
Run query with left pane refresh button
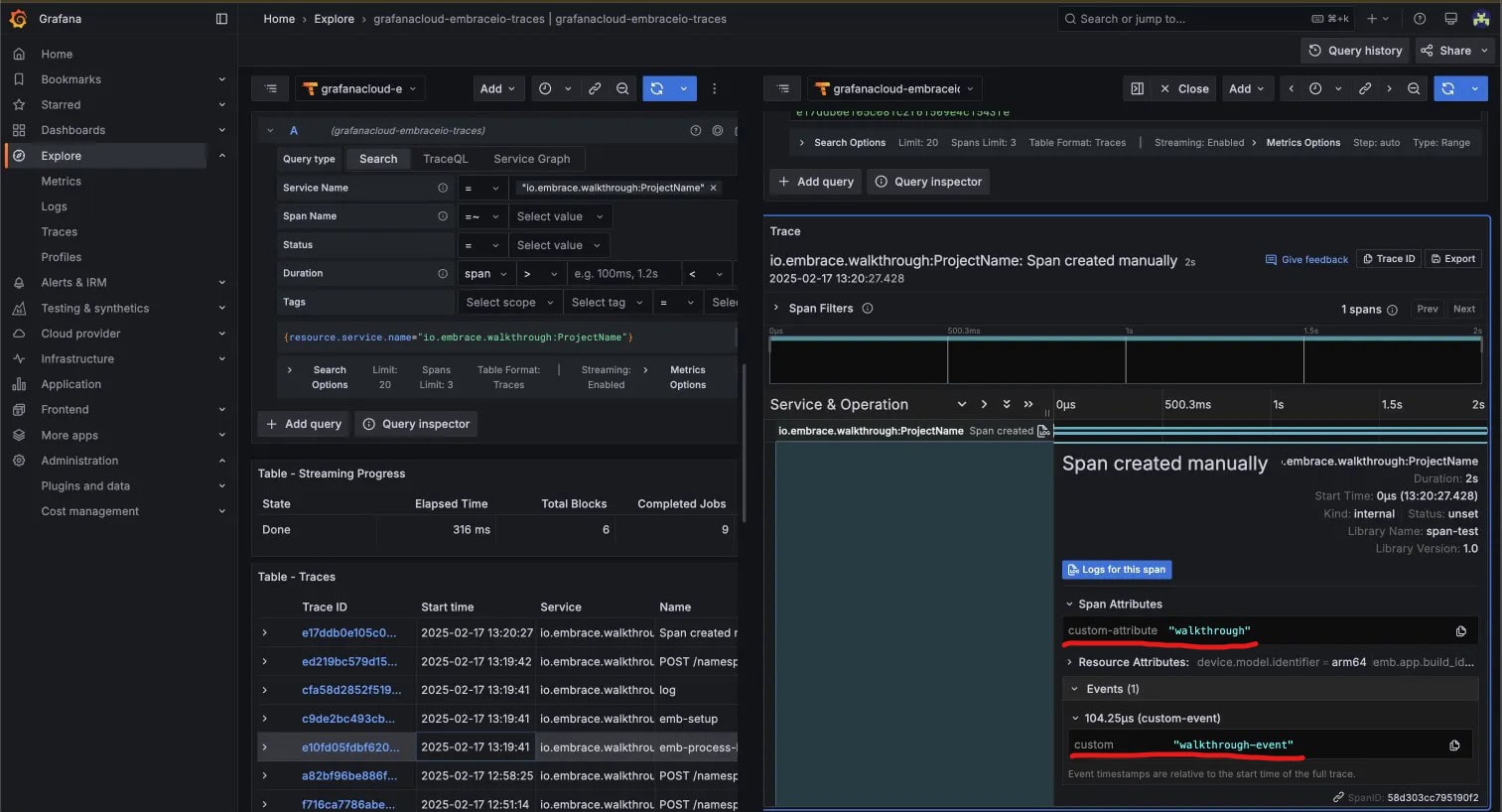click(x=657, y=88)
